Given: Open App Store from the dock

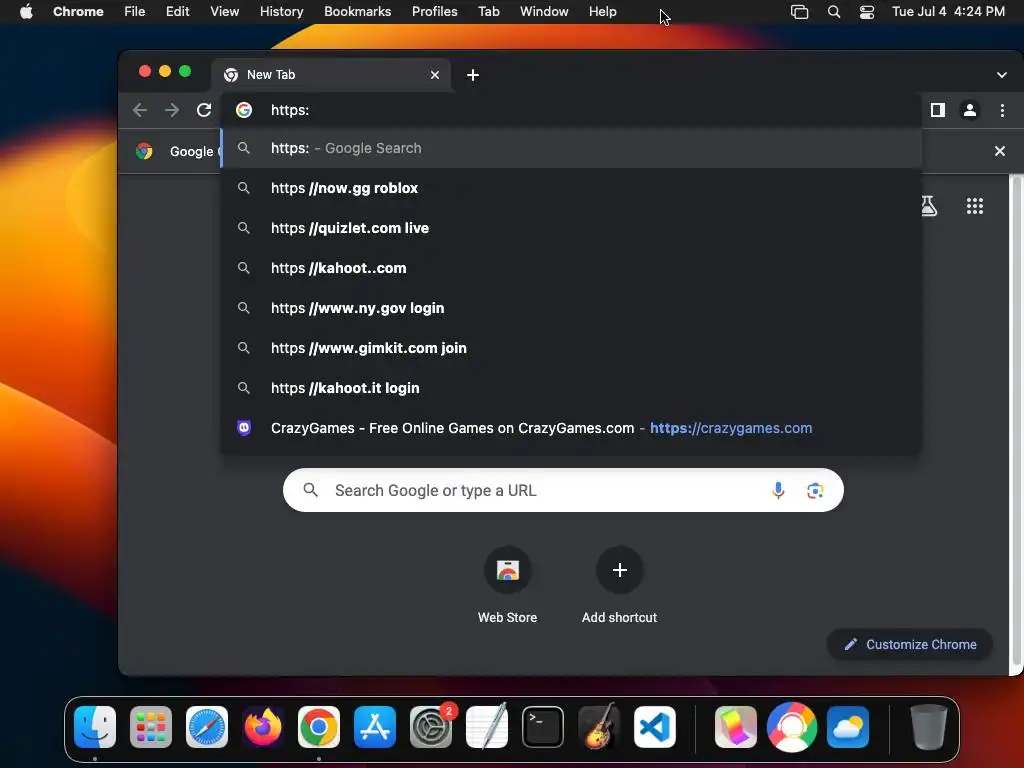Looking at the screenshot, I should [375, 726].
